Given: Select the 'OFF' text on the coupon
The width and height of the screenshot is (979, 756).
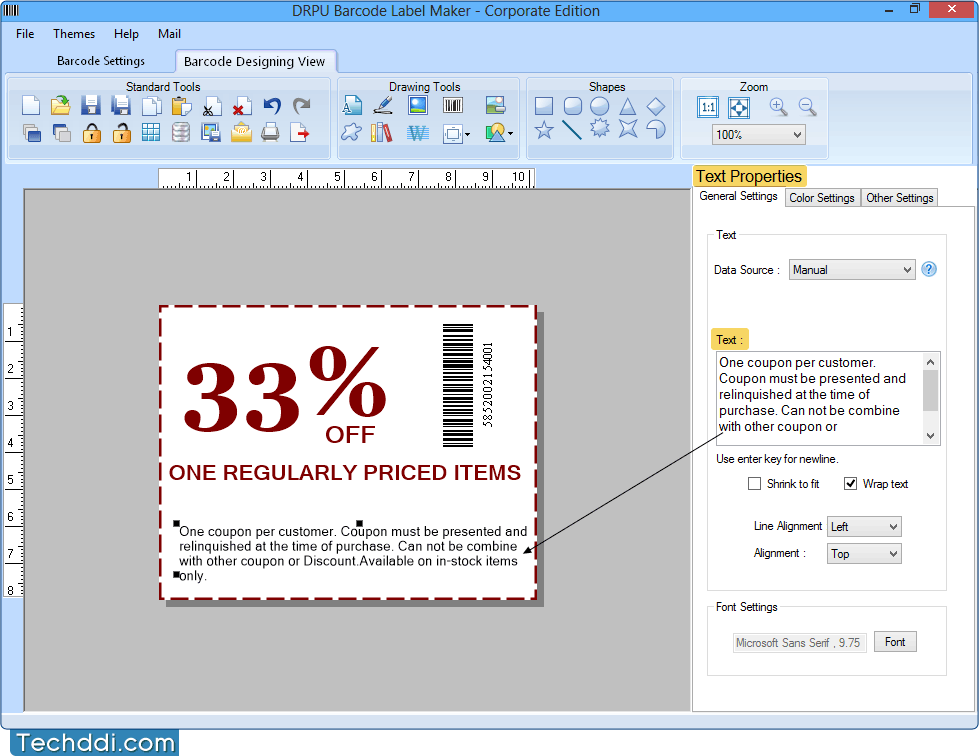Looking at the screenshot, I should tap(350, 434).
